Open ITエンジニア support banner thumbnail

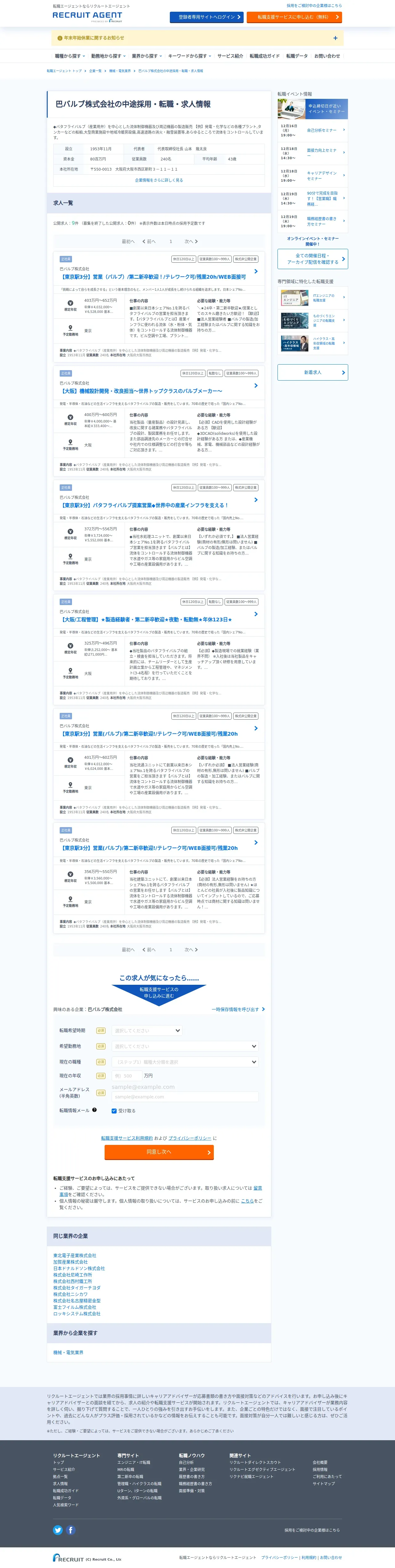click(295, 298)
